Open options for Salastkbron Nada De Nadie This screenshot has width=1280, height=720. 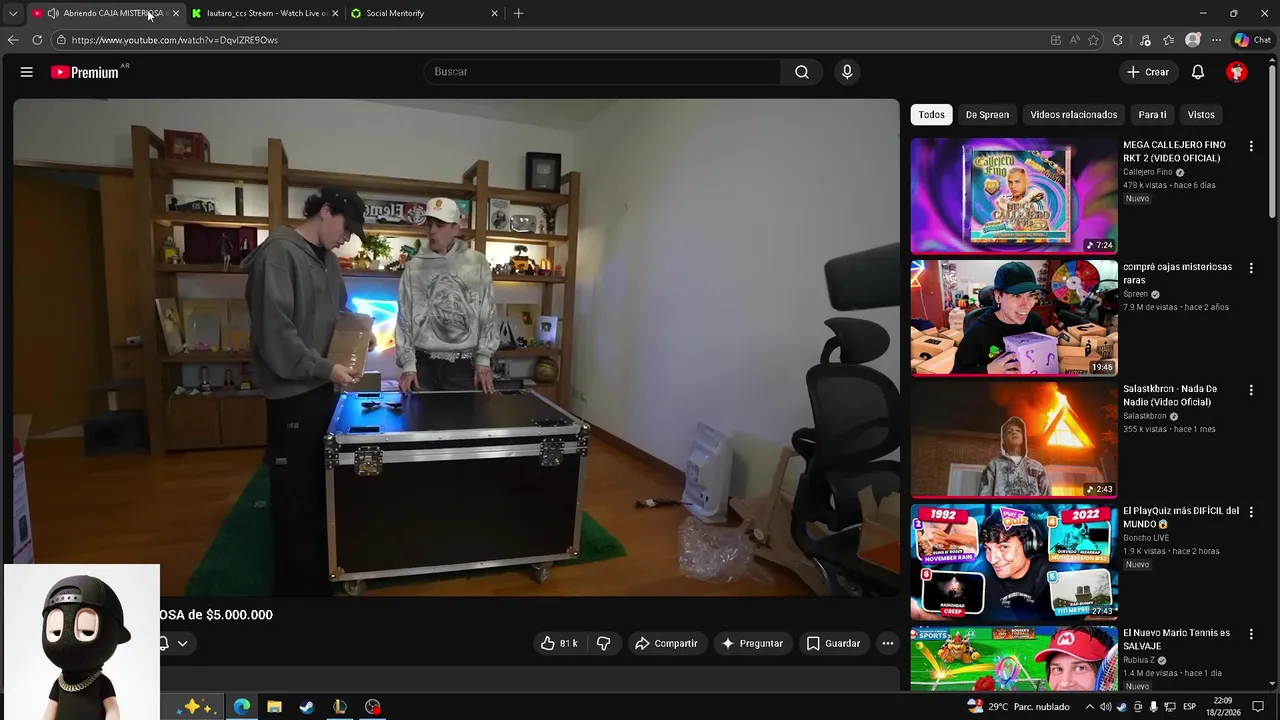[x=1250, y=390]
